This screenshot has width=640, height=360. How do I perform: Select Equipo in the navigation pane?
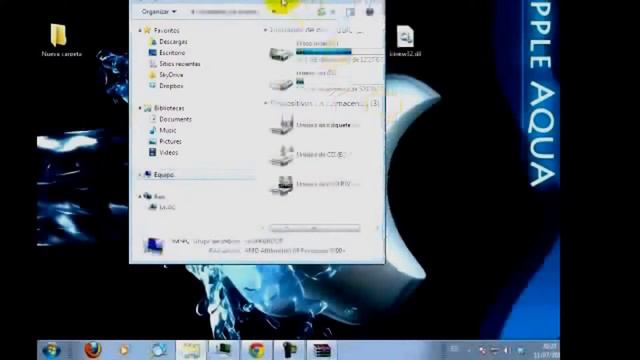click(164, 175)
